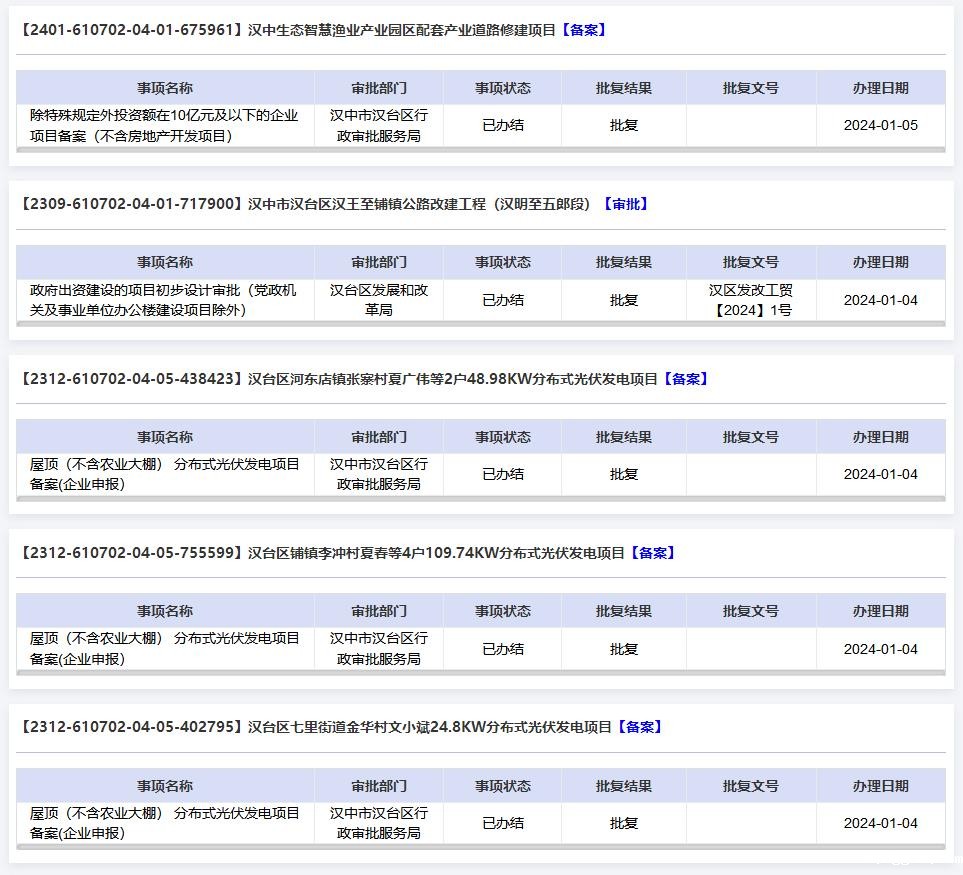This screenshot has width=963, height=875.
Task: Click the 【备案】 tag beside the 渔业产业园区 project
Action: point(582,30)
